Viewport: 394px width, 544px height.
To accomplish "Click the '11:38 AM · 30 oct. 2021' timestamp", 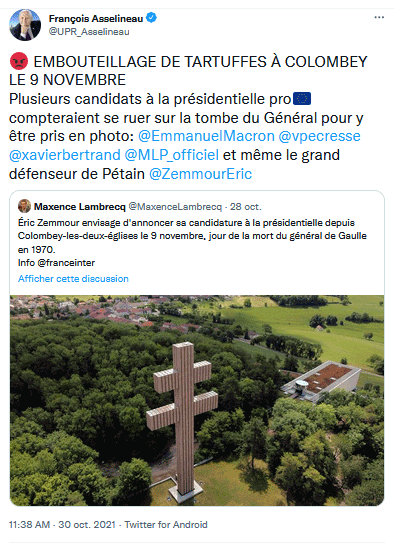I will tap(62, 525).
